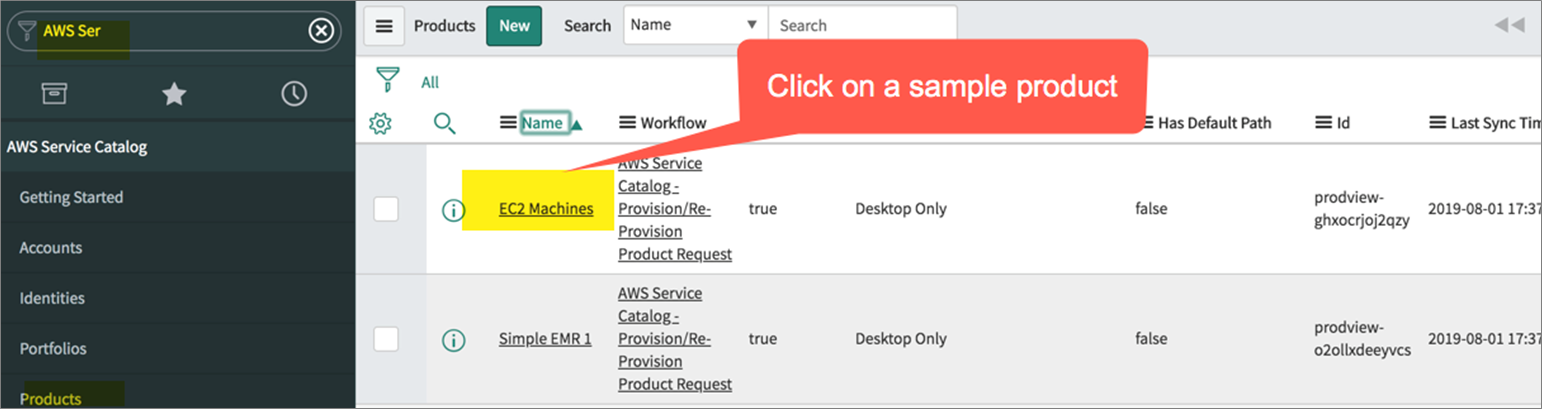Open personalize list gear icon
The height and width of the screenshot is (409, 1542).
tap(380, 124)
